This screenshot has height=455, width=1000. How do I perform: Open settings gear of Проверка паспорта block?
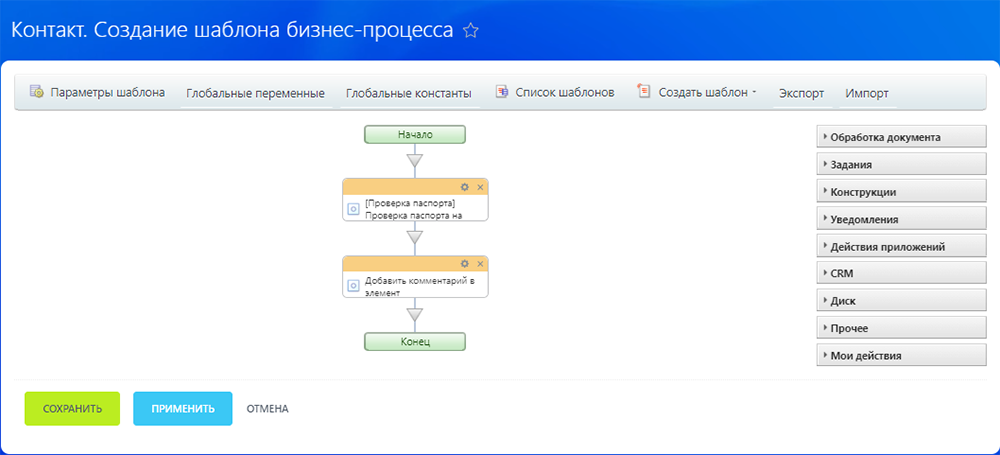click(x=464, y=187)
